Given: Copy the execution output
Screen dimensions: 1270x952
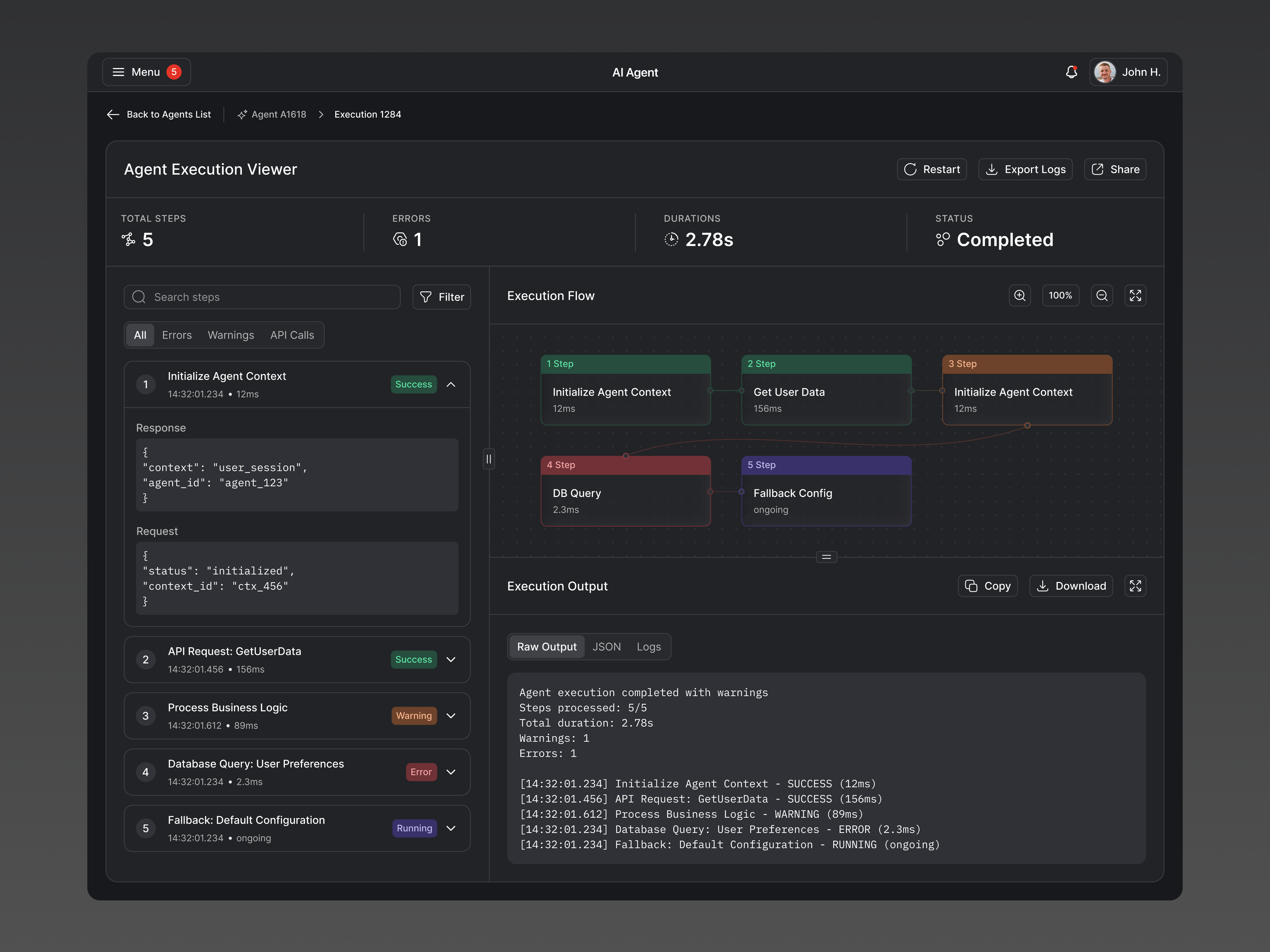Looking at the screenshot, I should (x=987, y=586).
